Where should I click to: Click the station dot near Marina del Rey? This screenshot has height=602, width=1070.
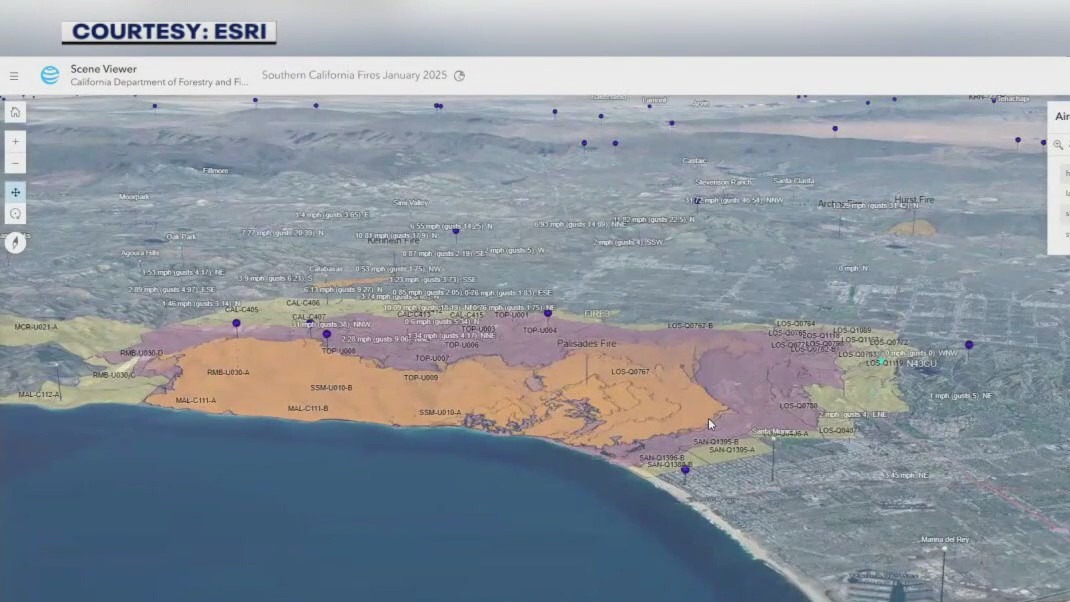[945, 548]
